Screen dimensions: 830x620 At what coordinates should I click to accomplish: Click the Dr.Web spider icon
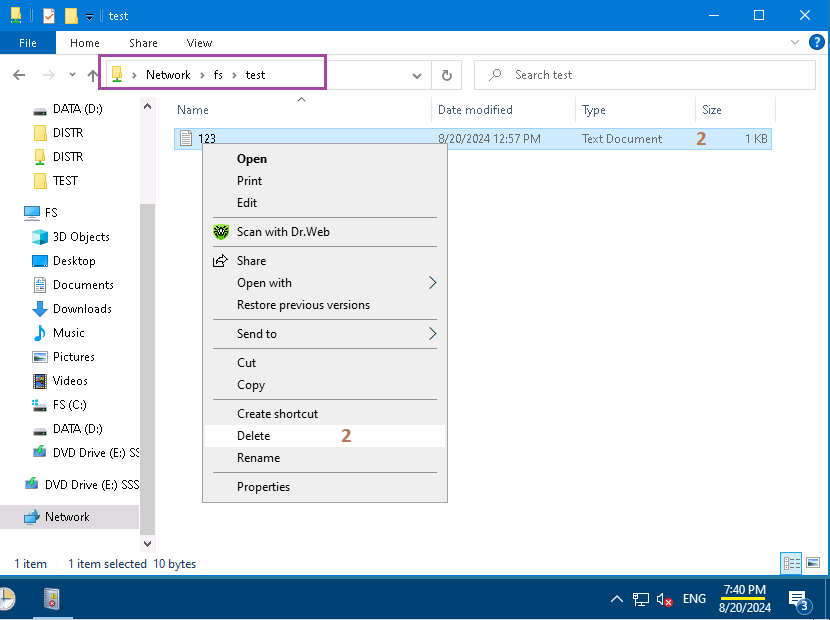pyautogui.click(x=221, y=232)
